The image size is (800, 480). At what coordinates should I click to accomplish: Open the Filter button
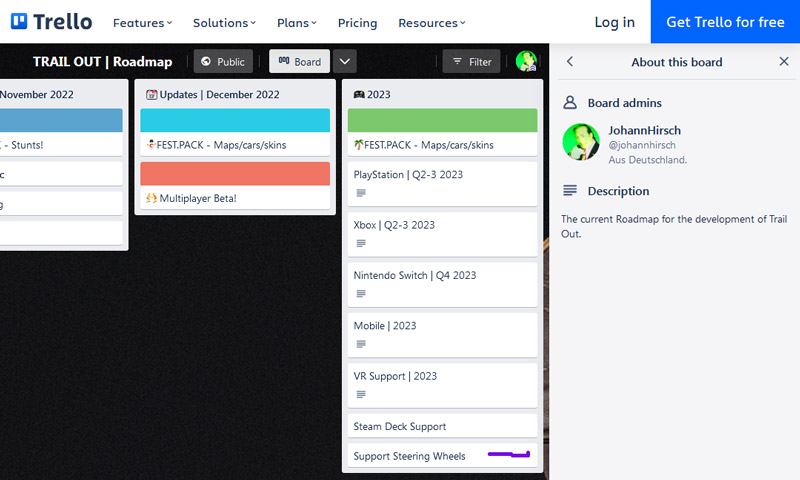pyautogui.click(x=471, y=61)
